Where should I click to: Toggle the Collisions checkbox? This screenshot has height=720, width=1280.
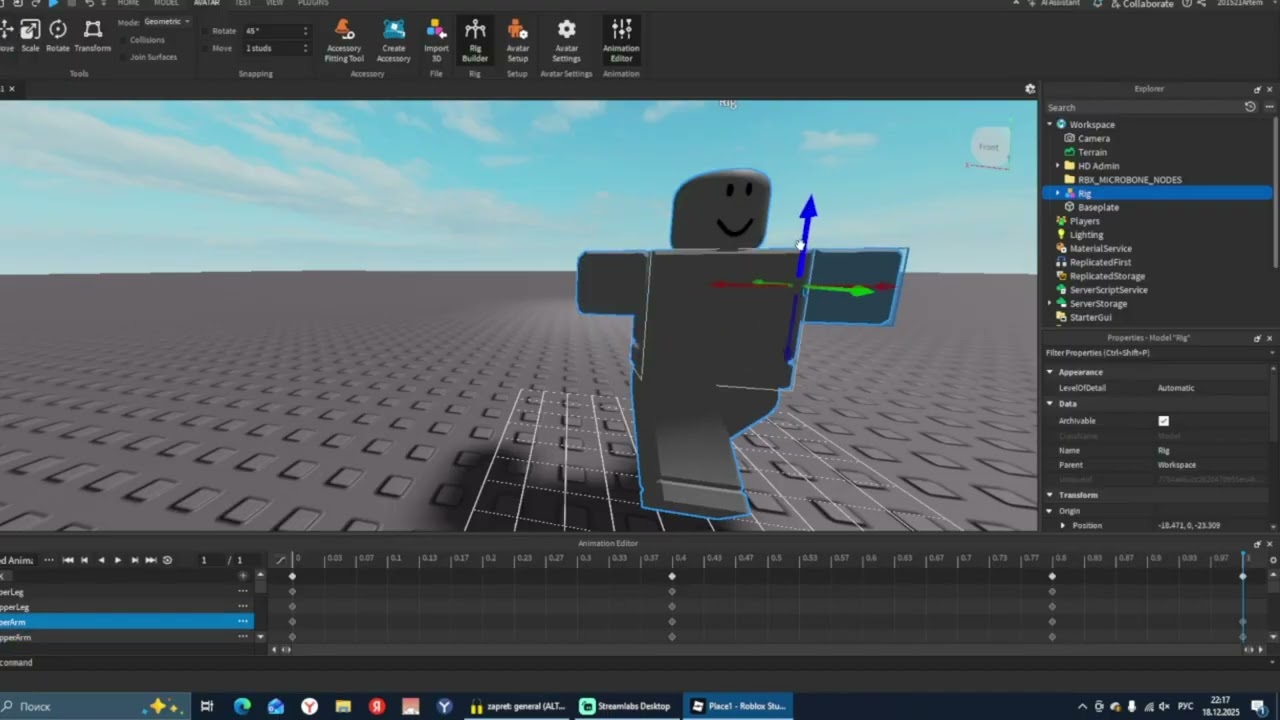click(x=124, y=40)
